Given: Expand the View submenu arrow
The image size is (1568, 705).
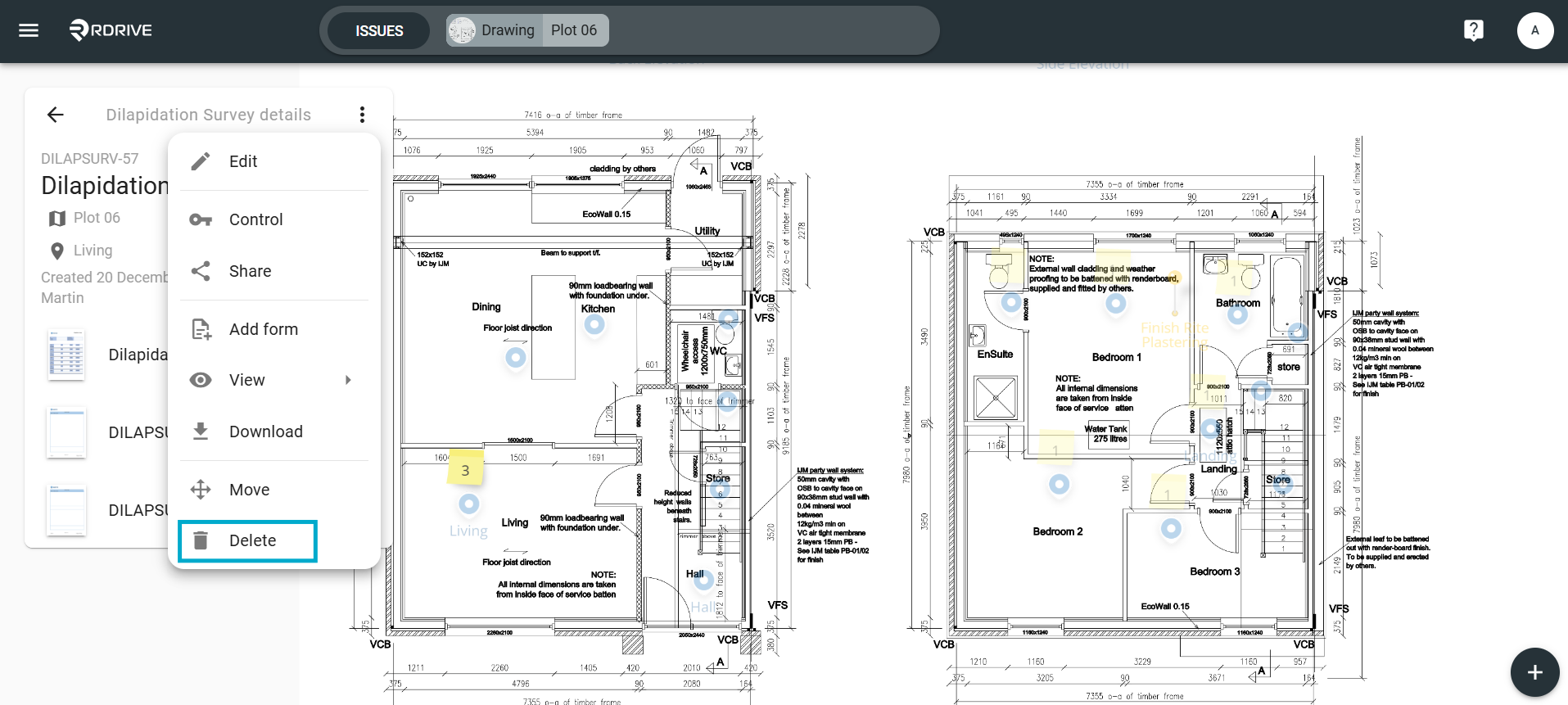Looking at the screenshot, I should pos(348,380).
